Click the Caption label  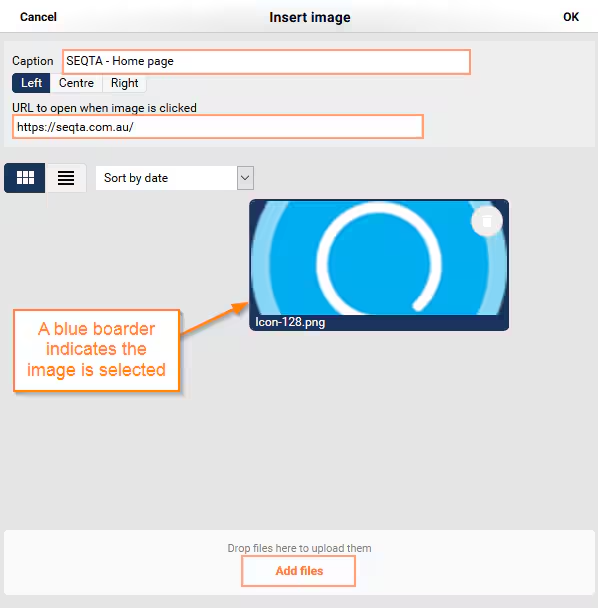coord(33,61)
